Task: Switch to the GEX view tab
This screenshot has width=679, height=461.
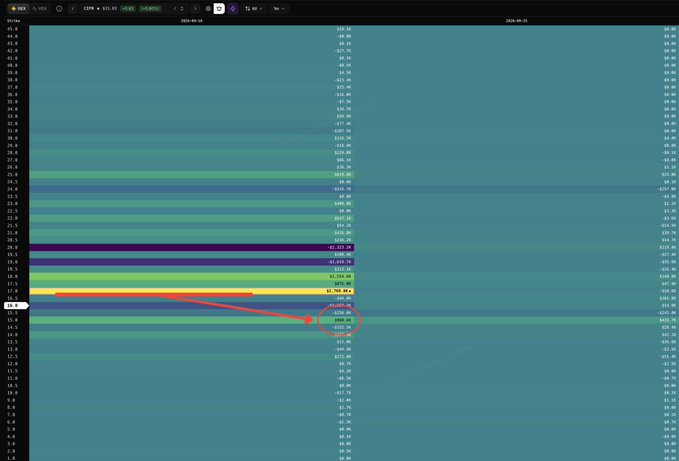Action: pos(18,9)
